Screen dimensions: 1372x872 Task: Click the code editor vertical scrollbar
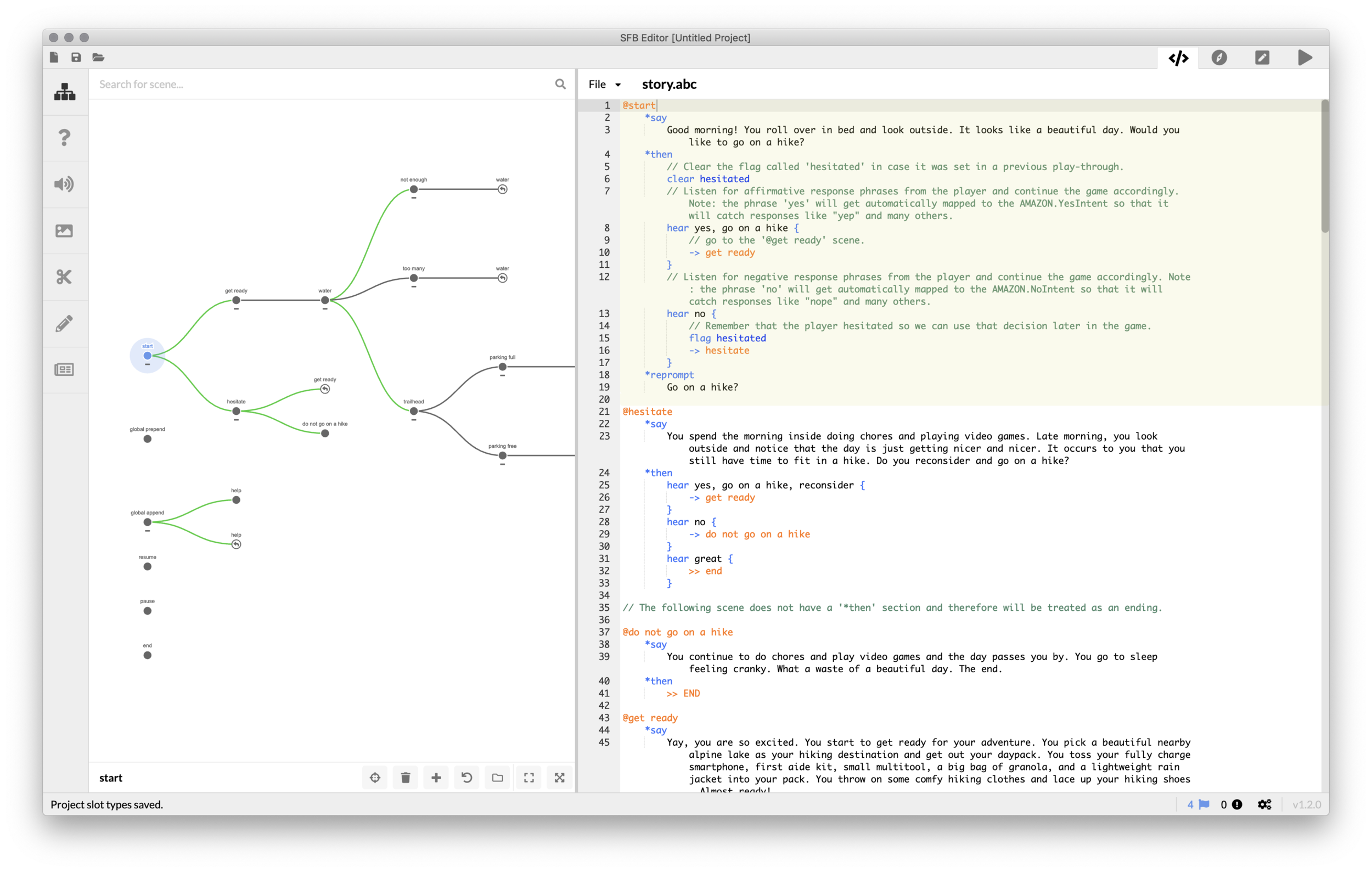coord(1325,166)
